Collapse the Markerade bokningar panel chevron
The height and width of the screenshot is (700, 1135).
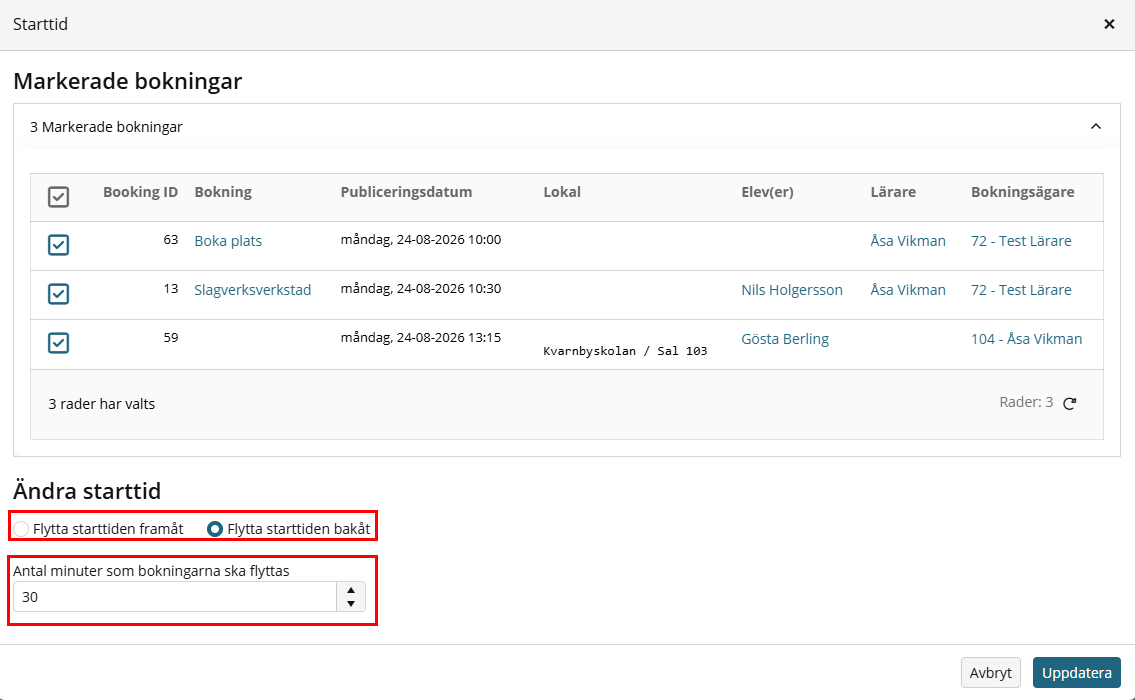(x=1096, y=127)
